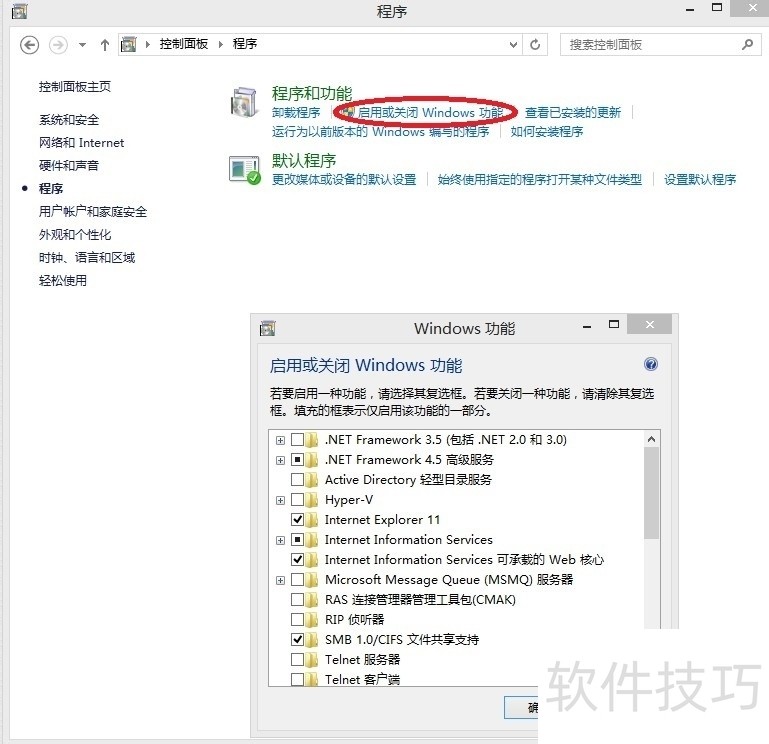Check Telnet 客户端 checkbox
The height and width of the screenshot is (744, 769).
pyautogui.click(x=297, y=679)
